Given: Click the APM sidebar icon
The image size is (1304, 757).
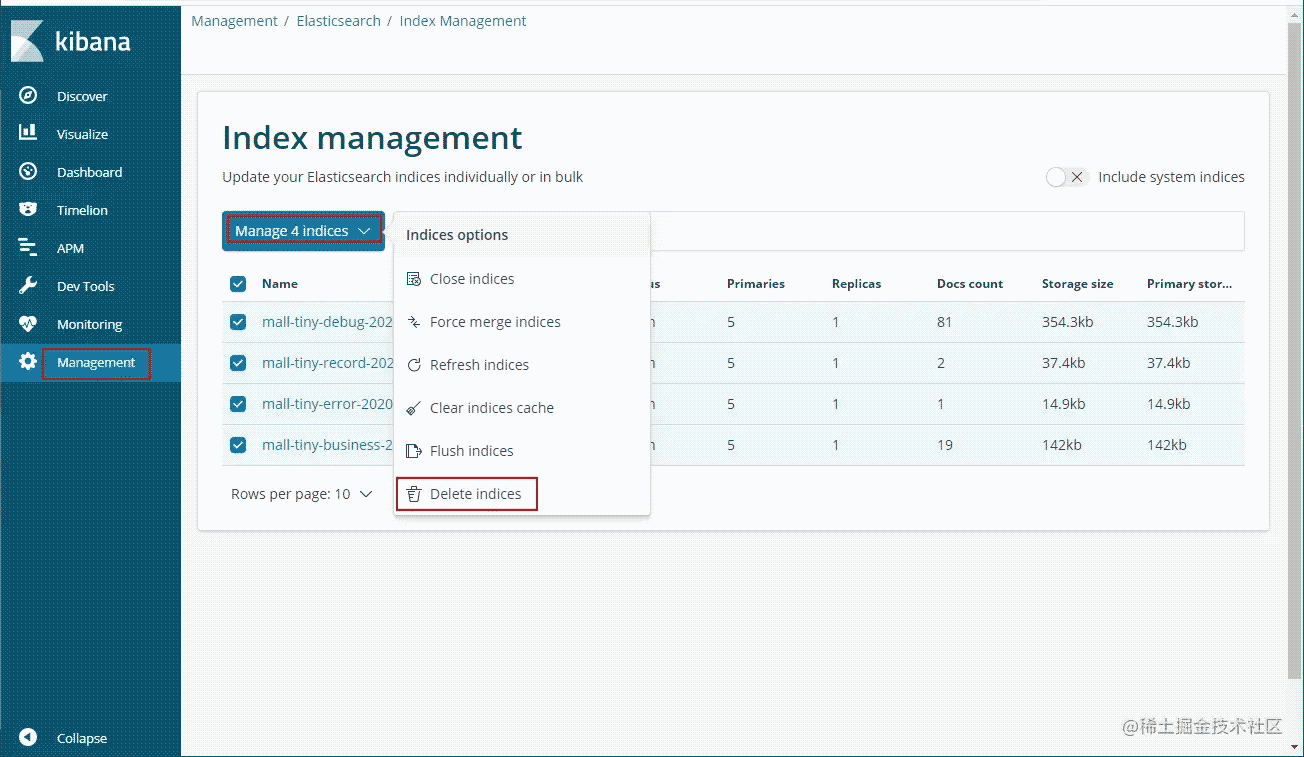Looking at the screenshot, I should (x=28, y=248).
